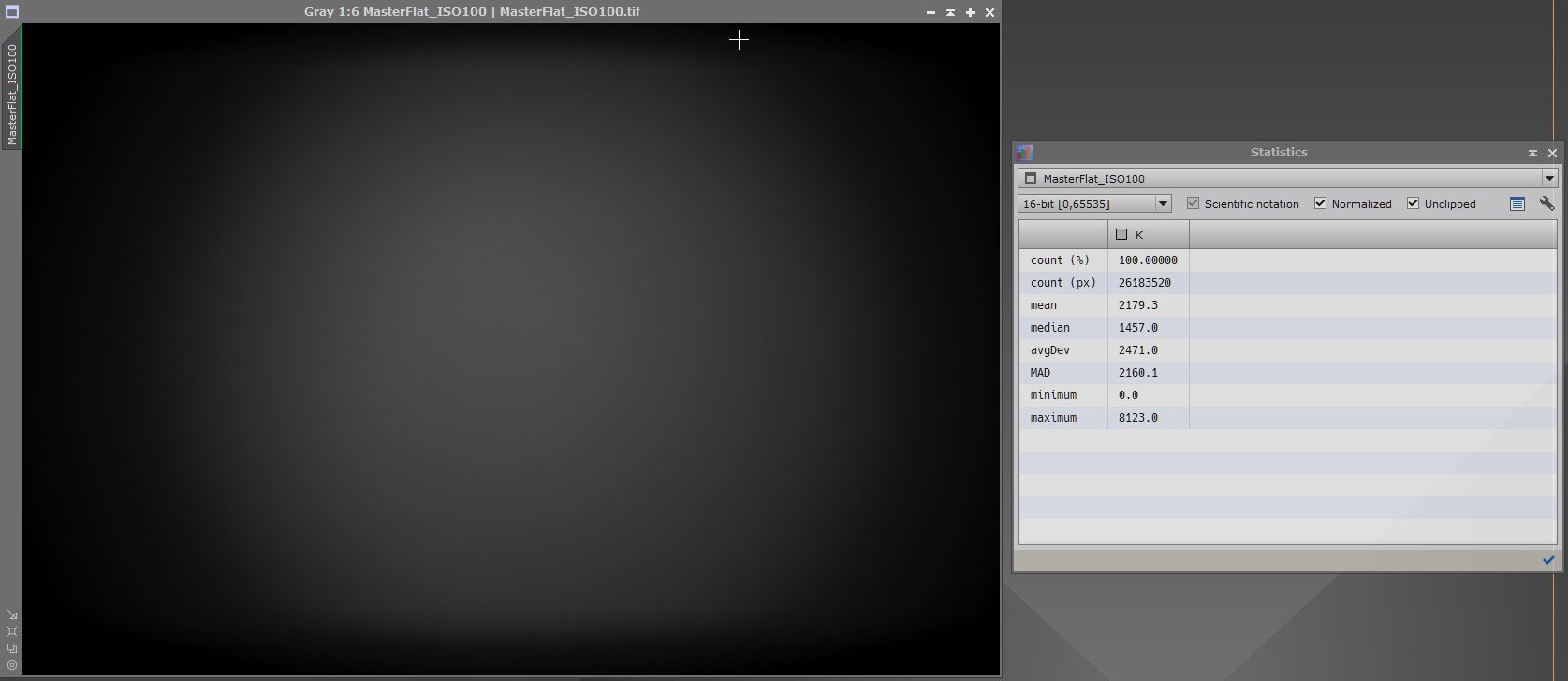Select the mean row label
The height and width of the screenshot is (681, 1568).
click(x=1044, y=305)
